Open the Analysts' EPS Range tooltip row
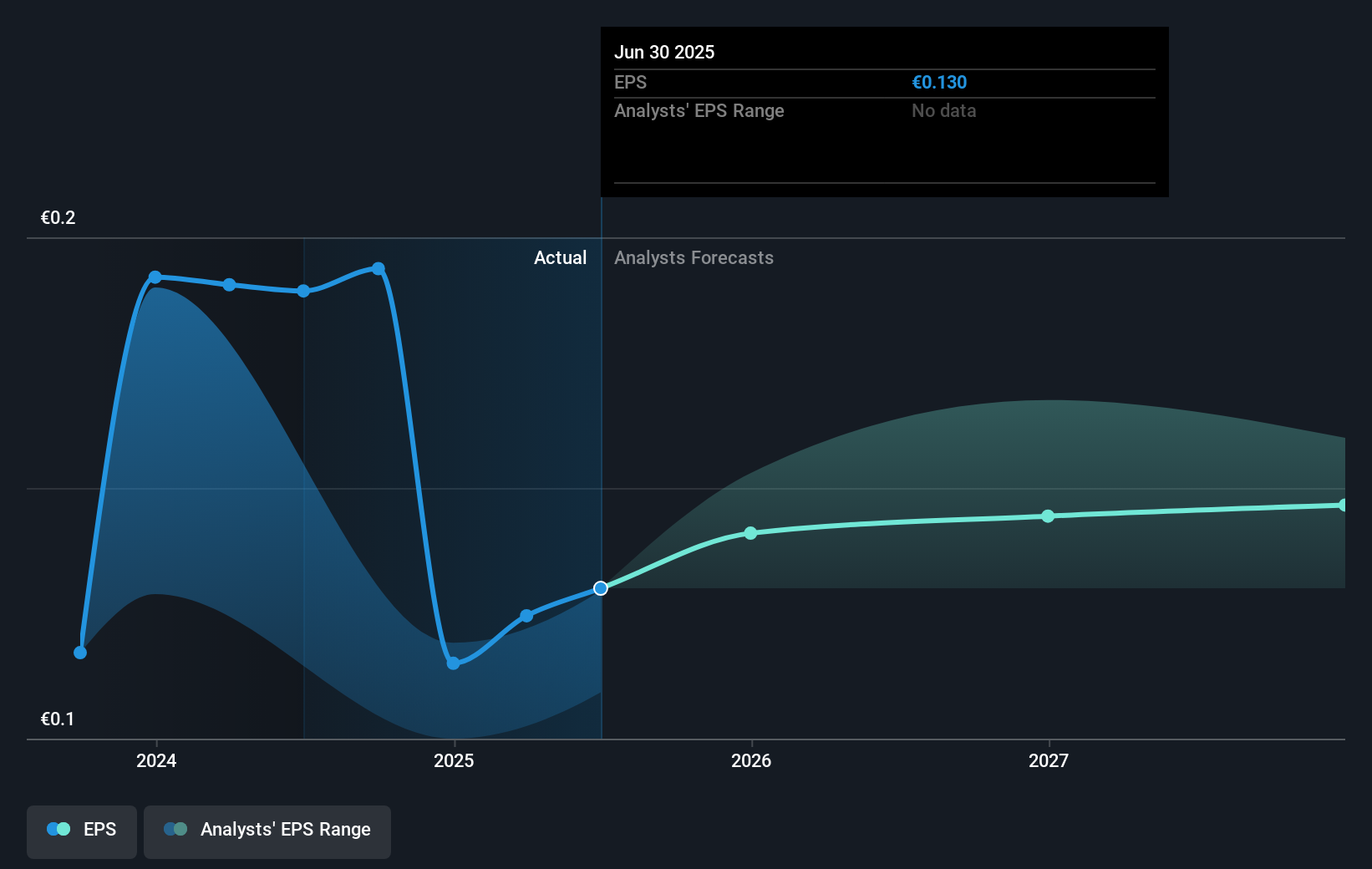This screenshot has width=1372, height=869. [699, 110]
